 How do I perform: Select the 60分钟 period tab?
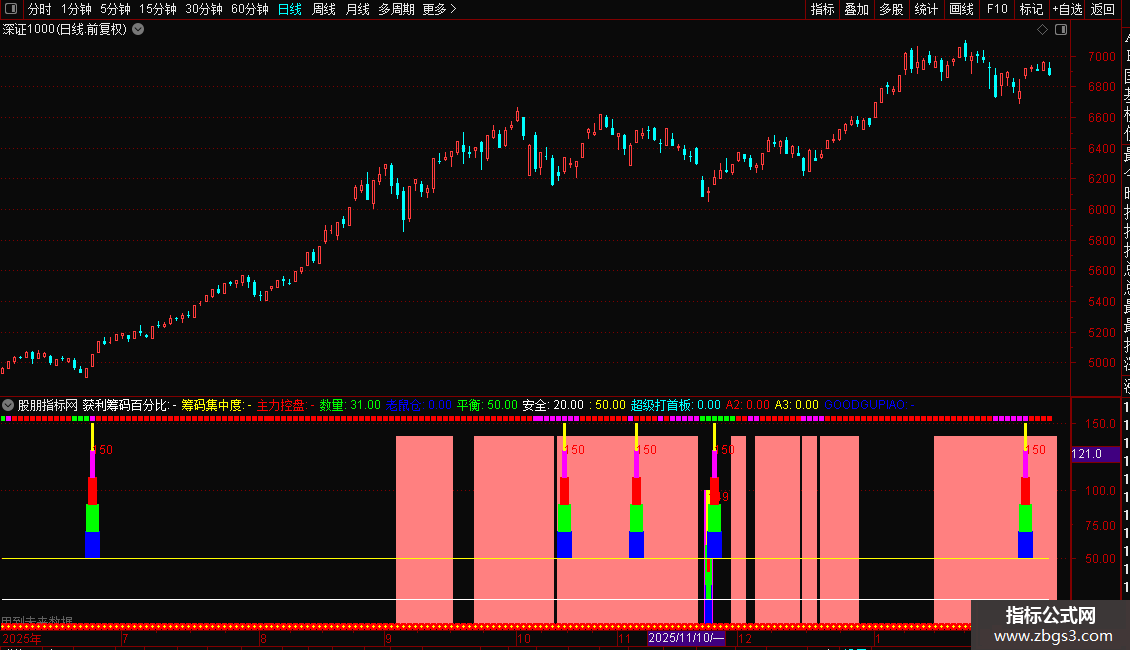(250, 9)
